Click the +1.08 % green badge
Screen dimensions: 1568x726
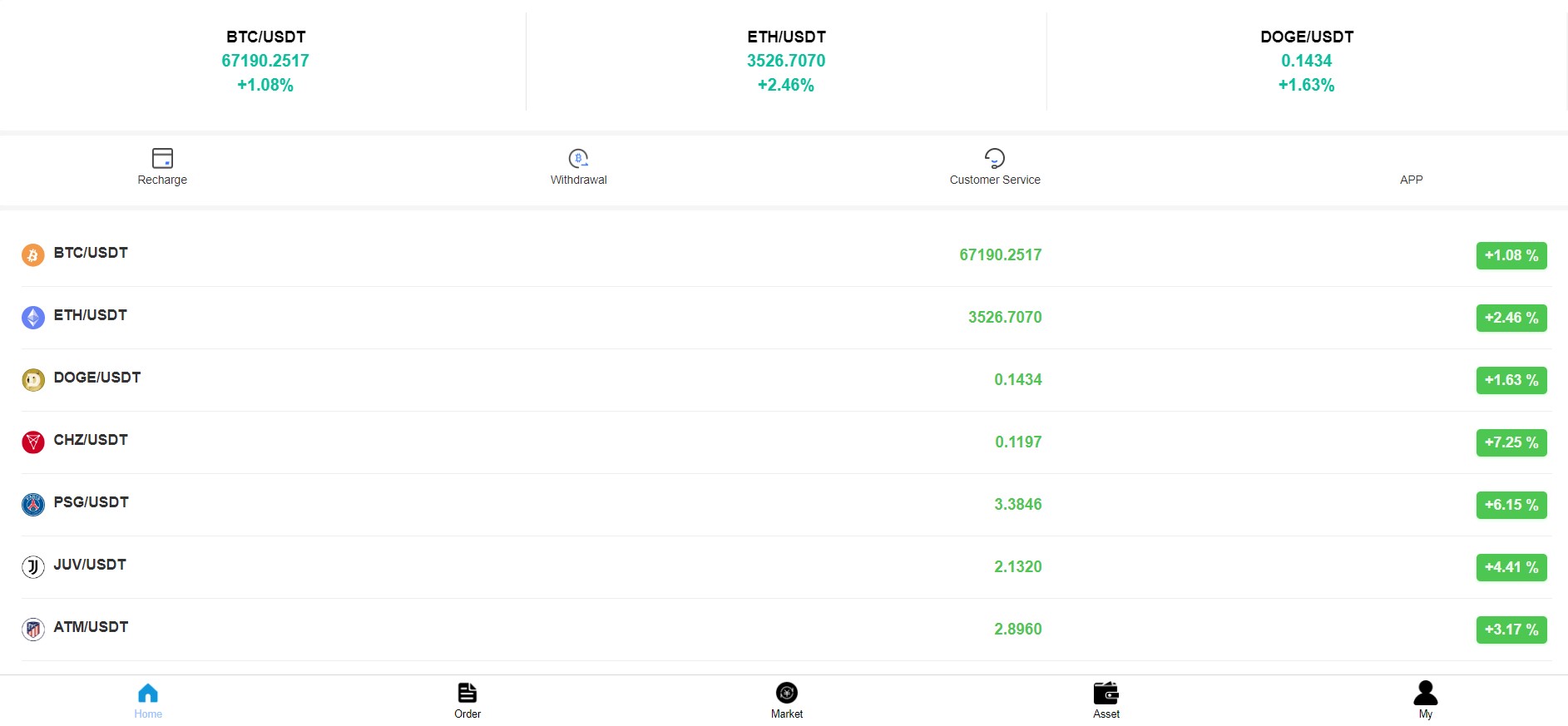[x=1511, y=255]
